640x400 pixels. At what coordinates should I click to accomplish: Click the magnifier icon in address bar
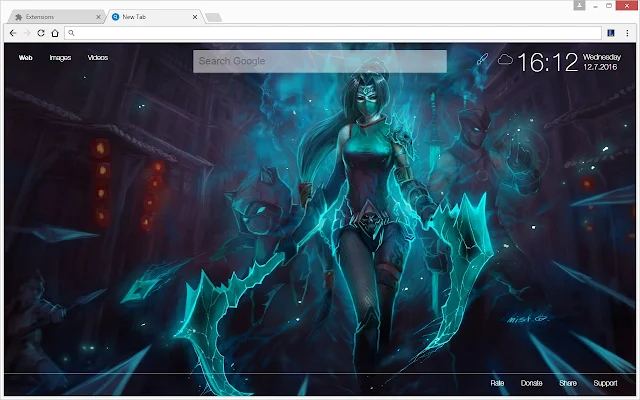pyautogui.click(x=71, y=33)
